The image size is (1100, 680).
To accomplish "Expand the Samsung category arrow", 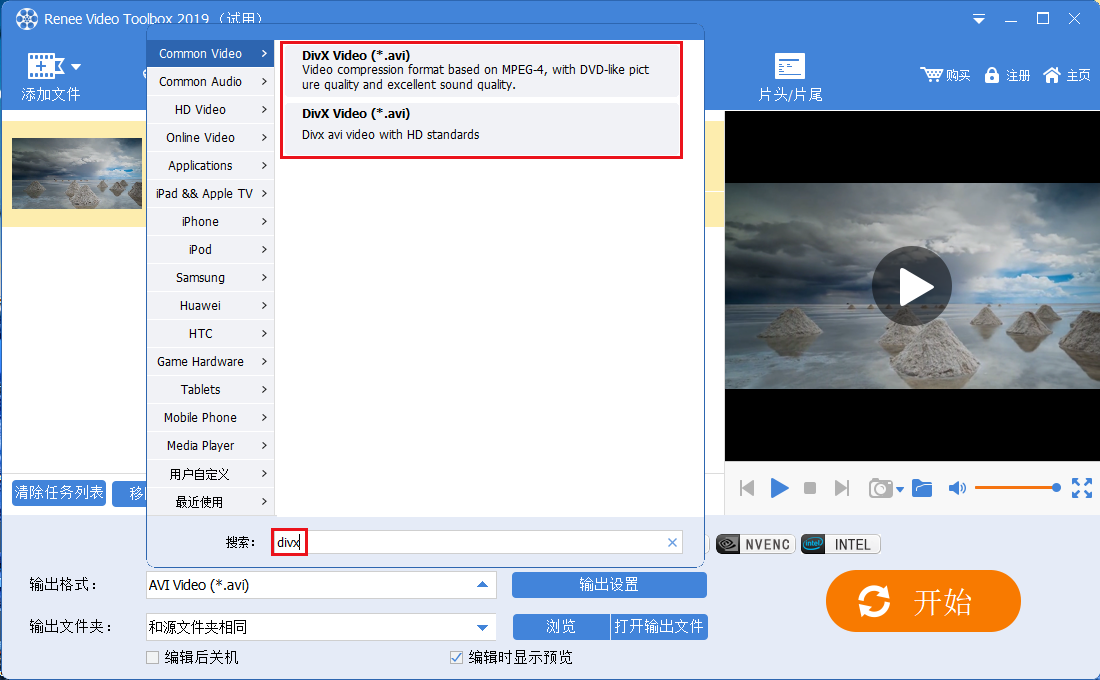I will pyautogui.click(x=264, y=278).
